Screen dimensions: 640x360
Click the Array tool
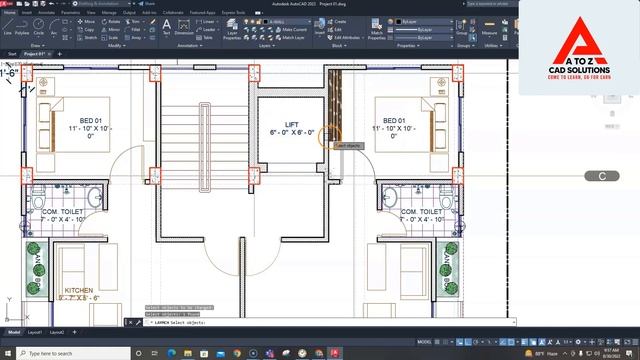[133, 38]
